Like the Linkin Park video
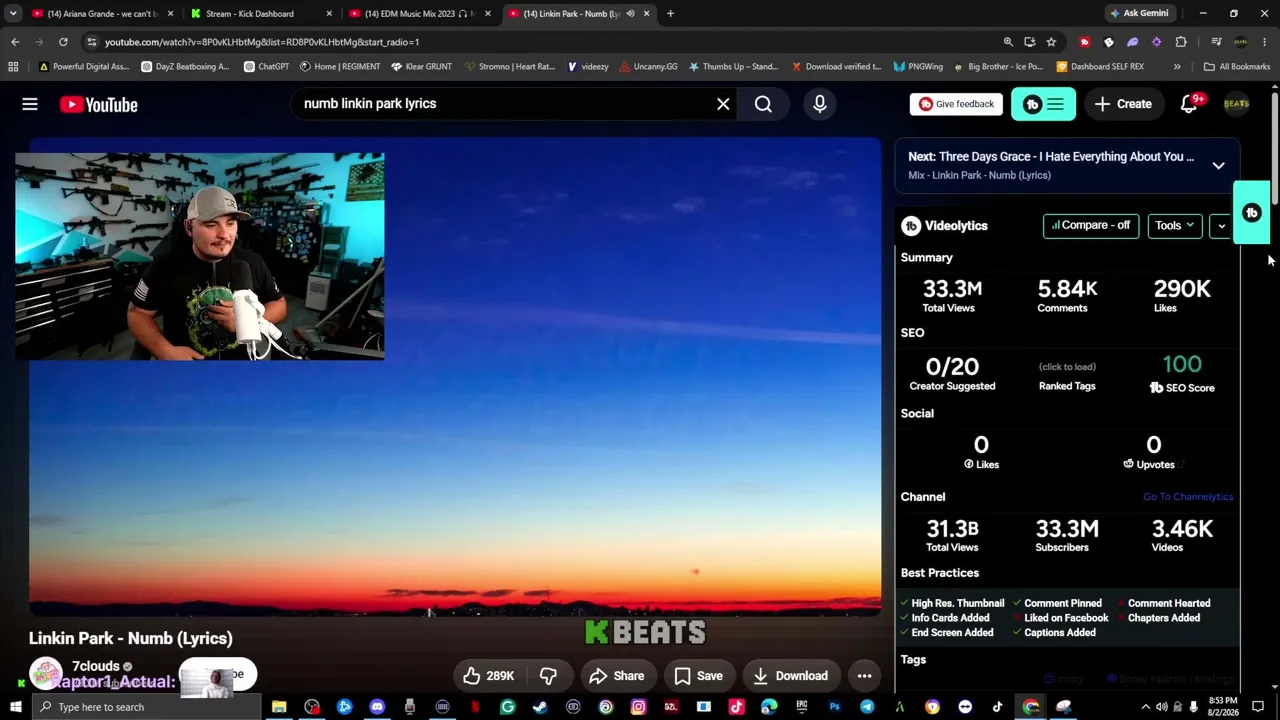Screen dimensions: 1280x720 (x=488, y=676)
